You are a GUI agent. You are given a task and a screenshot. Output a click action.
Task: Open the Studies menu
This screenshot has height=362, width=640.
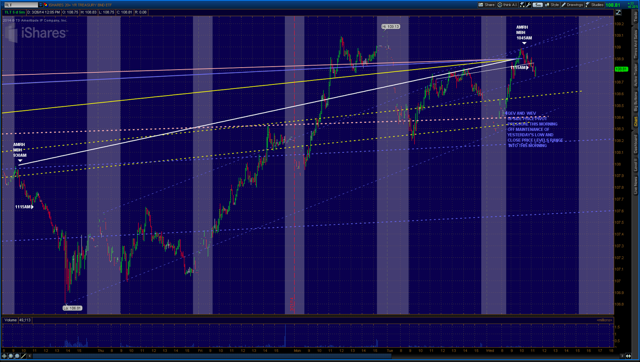tap(594, 5)
